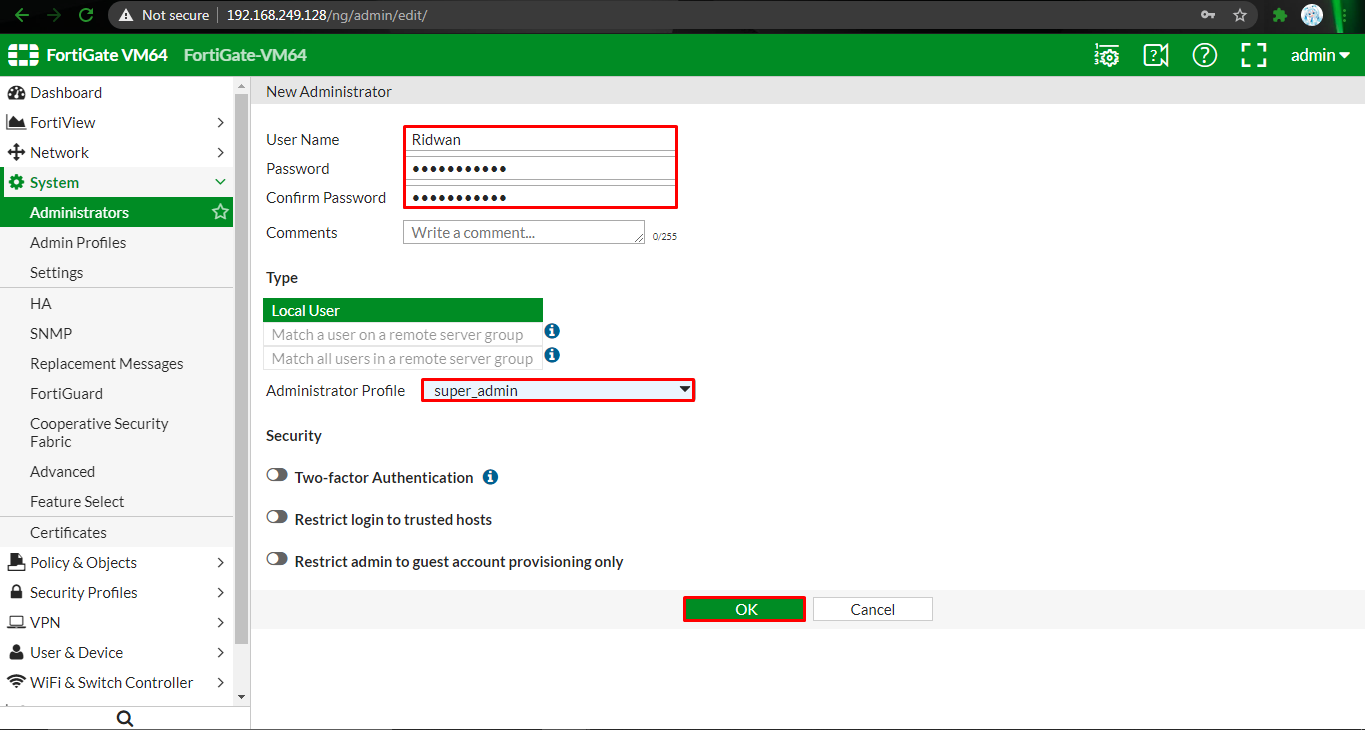The height and width of the screenshot is (730, 1365).
Task: Click the FortiGate VM64 logo
Action: pos(88,55)
